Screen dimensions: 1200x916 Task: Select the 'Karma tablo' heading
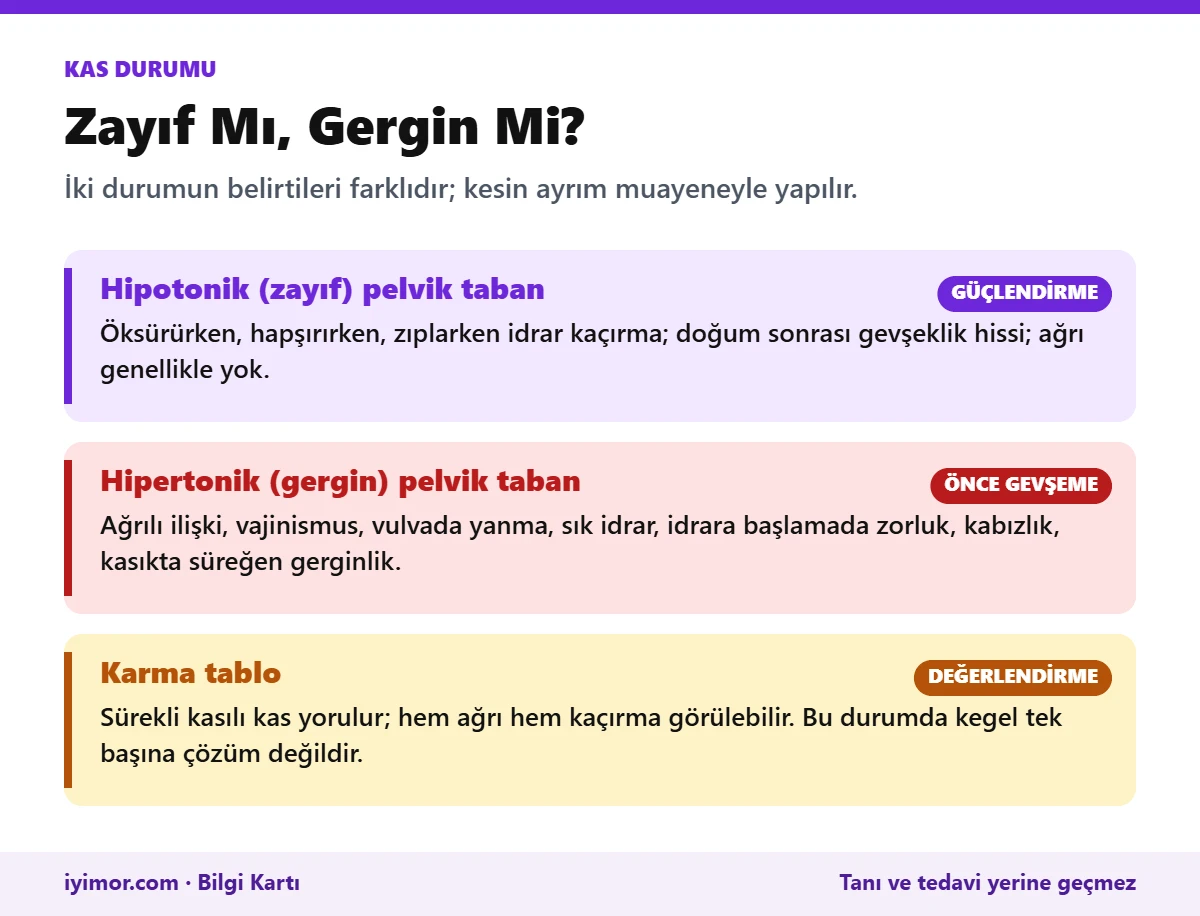click(191, 673)
